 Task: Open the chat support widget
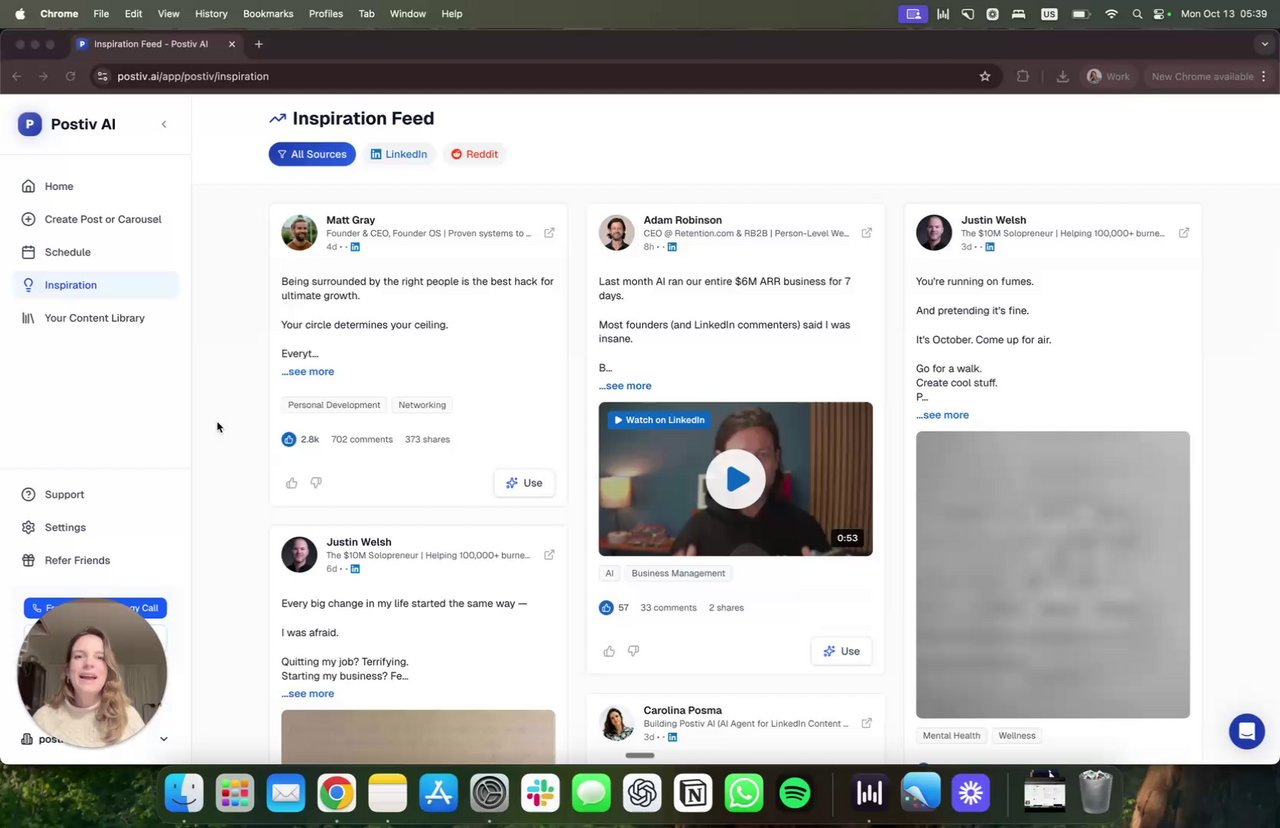[x=1247, y=731]
